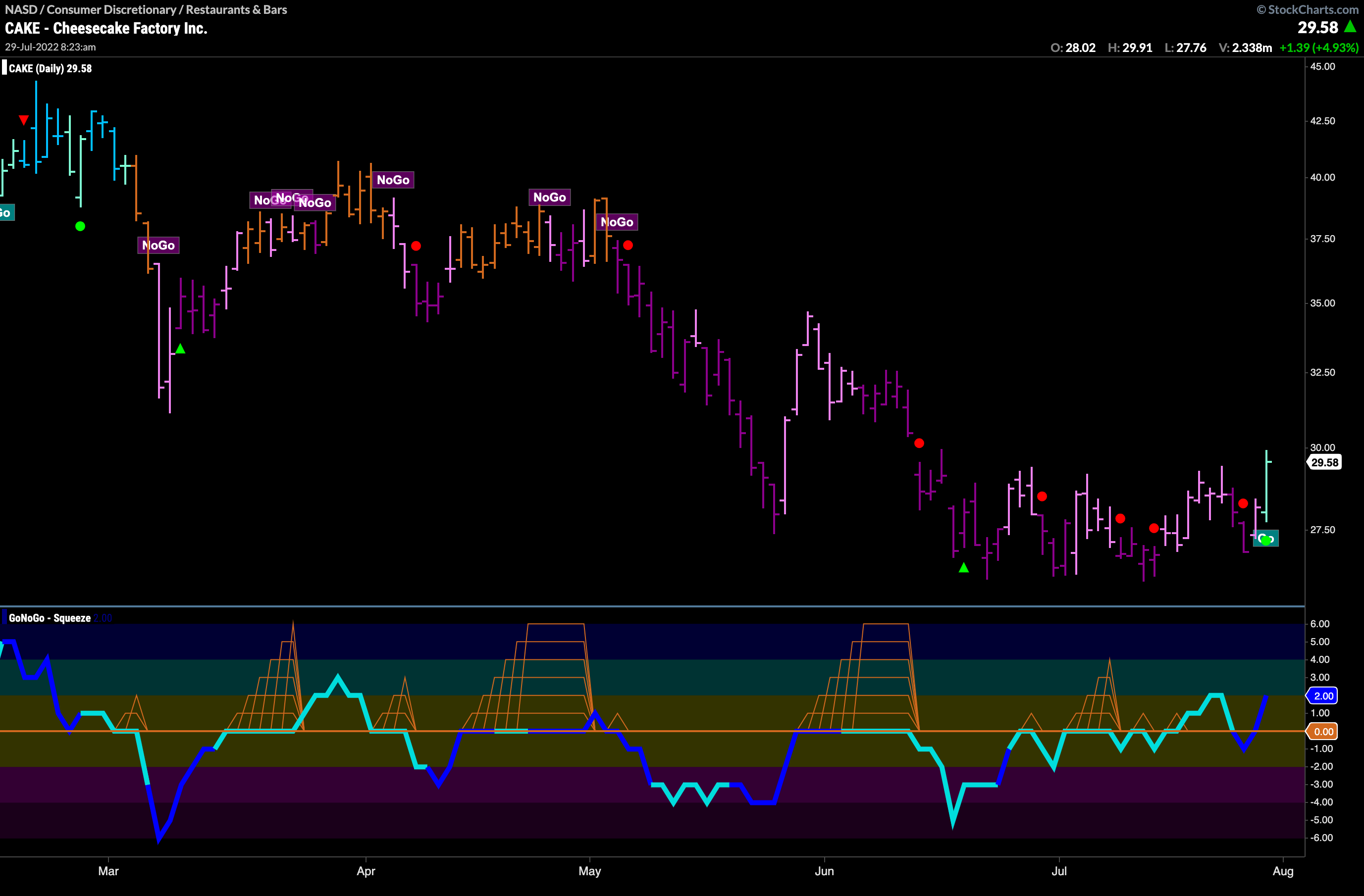1364x896 pixels.
Task: Click the rightmost NoGo label in mid-March cluster
Action: (315, 202)
